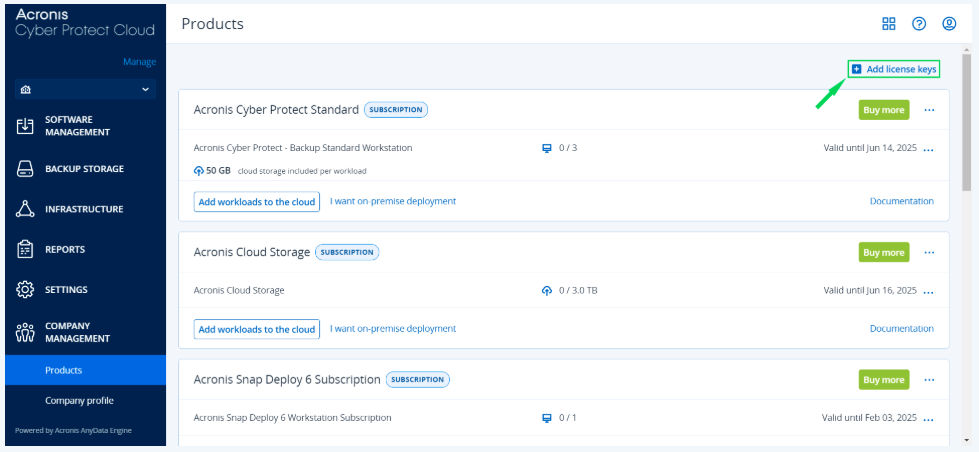Click the Software Management download icon
Image resolution: width=979 pixels, height=452 pixels.
[24, 126]
